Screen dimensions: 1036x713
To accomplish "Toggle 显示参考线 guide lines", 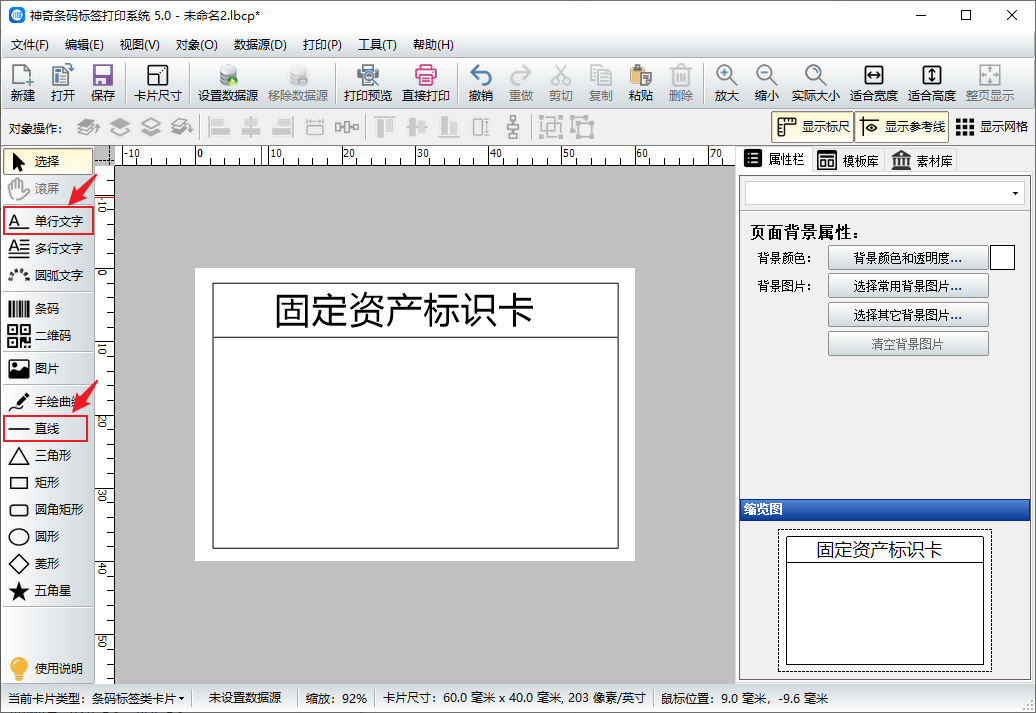I will click(x=902, y=127).
